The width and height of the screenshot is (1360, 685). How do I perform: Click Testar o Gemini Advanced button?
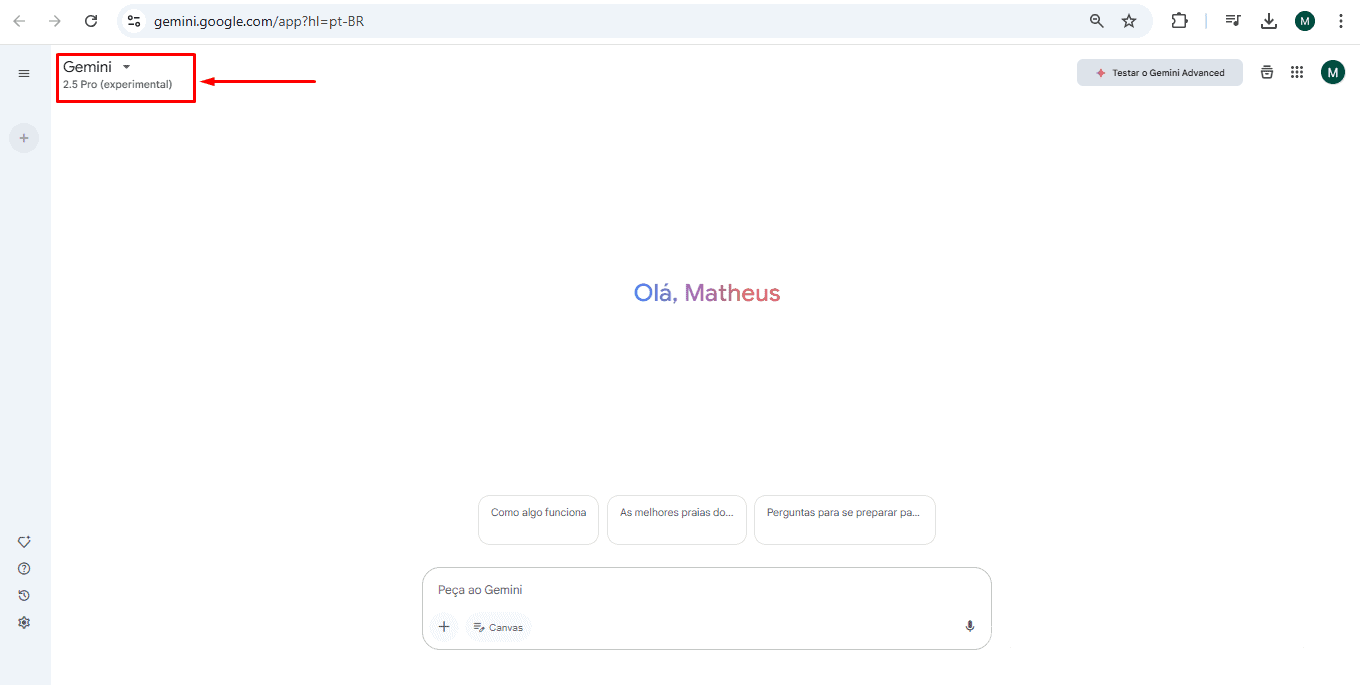coord(1160,73)
